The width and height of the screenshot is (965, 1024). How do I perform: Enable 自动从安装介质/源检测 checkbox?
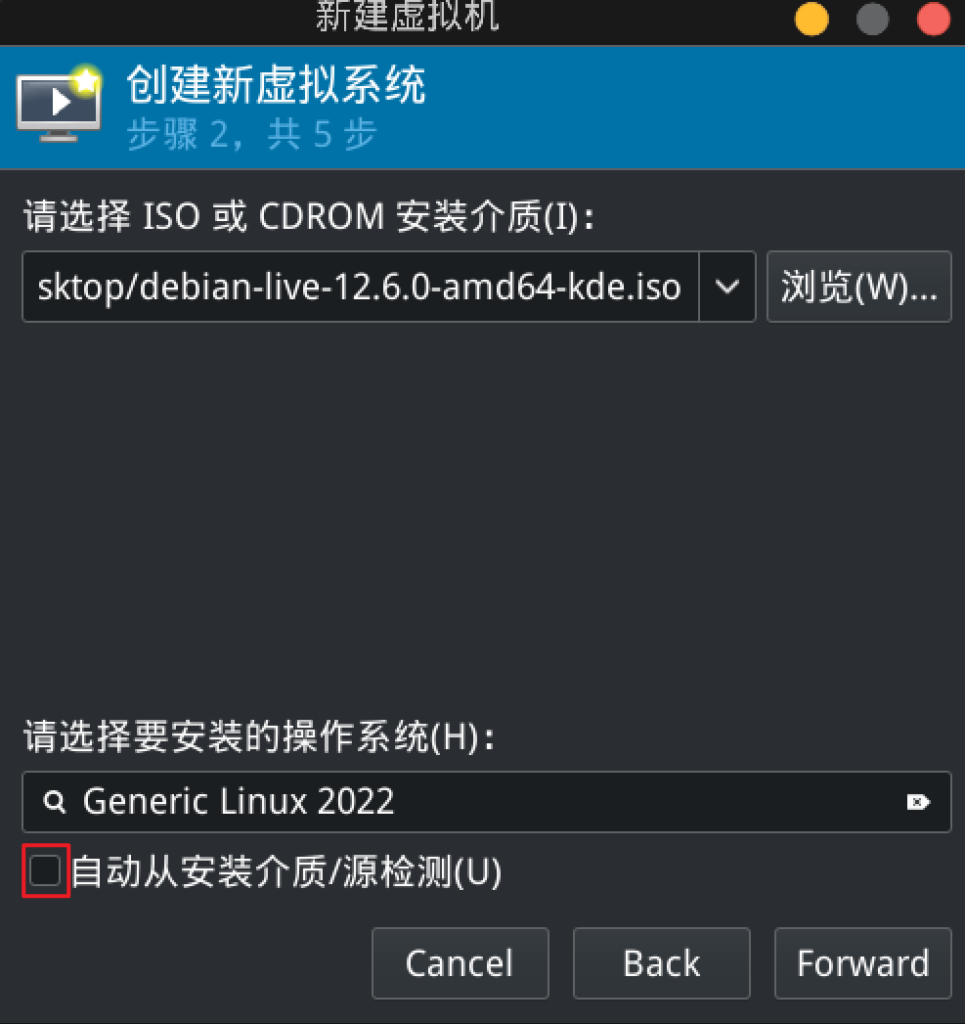tap(46, 871)
